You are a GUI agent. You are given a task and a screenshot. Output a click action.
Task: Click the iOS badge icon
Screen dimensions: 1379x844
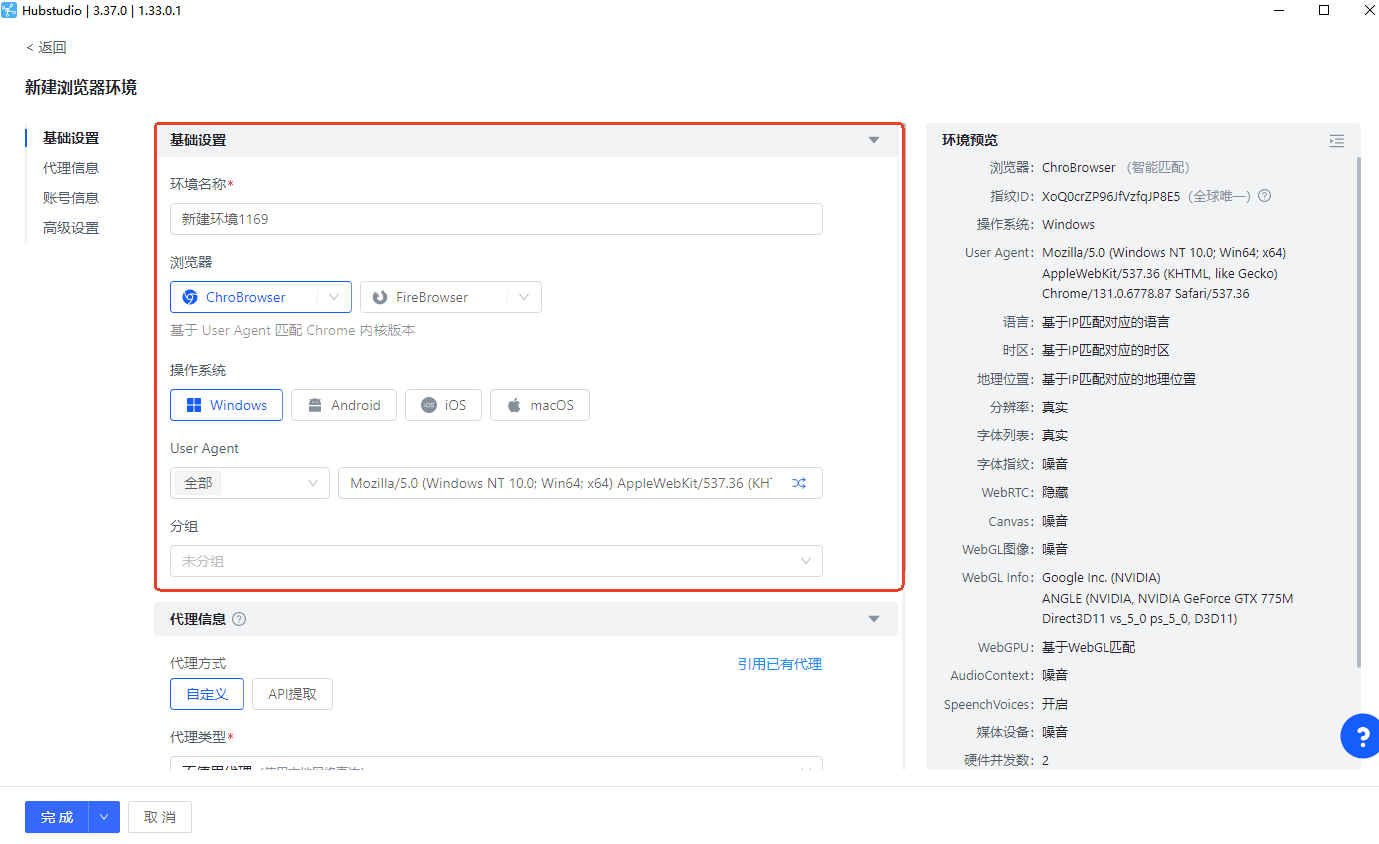click(x=429, y=405)
